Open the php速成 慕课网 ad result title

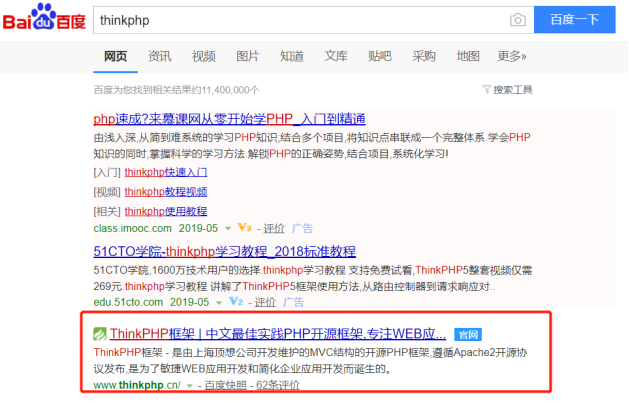(x=229, y=119)
